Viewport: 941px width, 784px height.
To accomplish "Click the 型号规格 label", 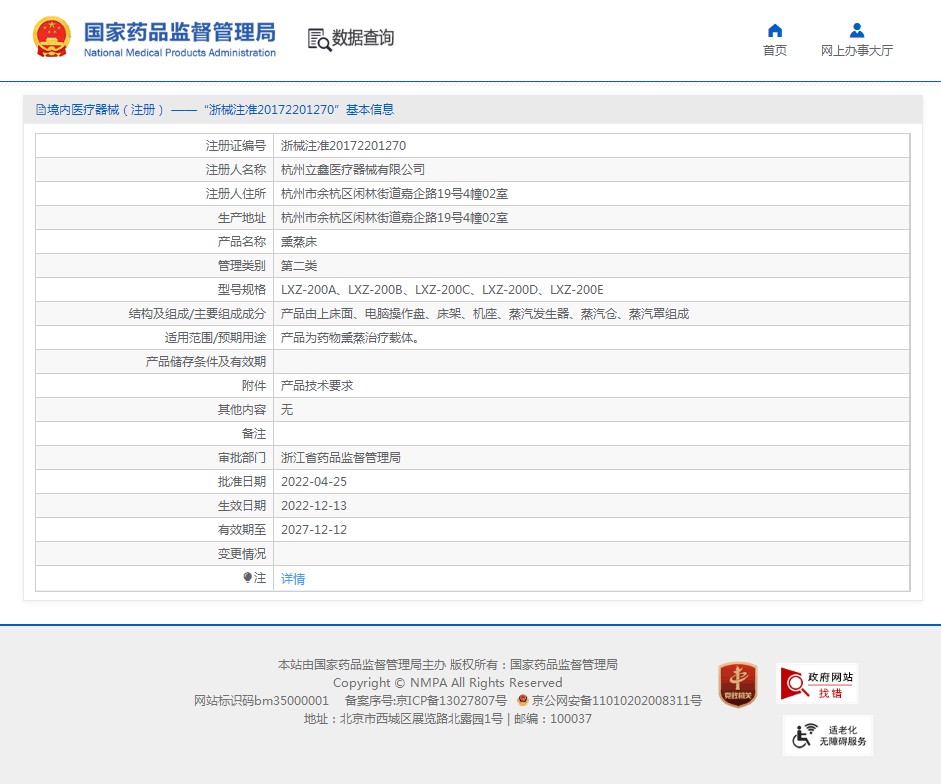I will click(242, 290).
